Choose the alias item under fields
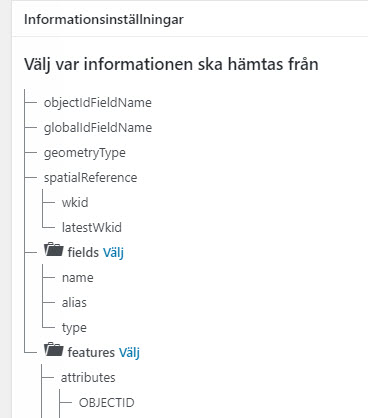The height and width of the screenshot is (418, 368). [x=74, y=303]
